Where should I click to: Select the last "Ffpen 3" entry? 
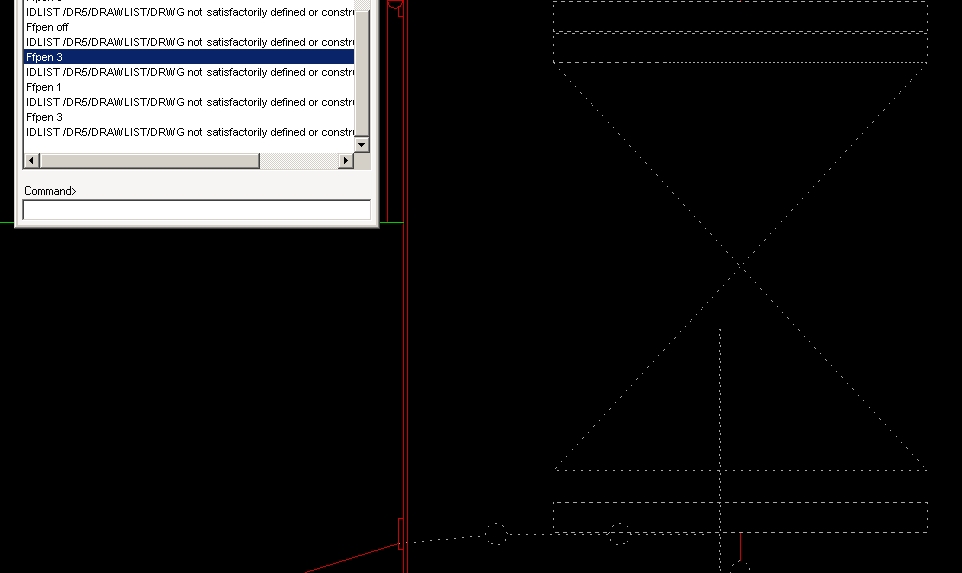(x=189, y=117)
